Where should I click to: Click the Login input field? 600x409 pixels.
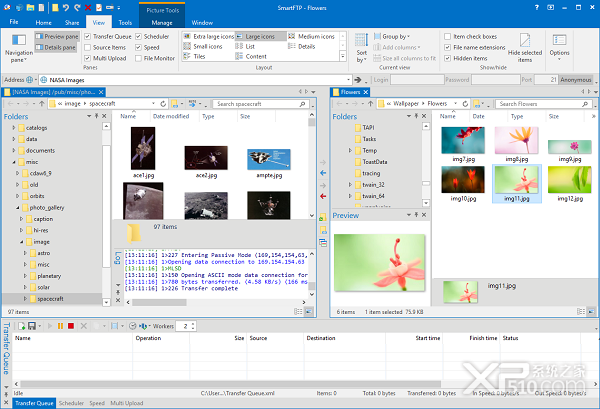(x=417, y=80)
